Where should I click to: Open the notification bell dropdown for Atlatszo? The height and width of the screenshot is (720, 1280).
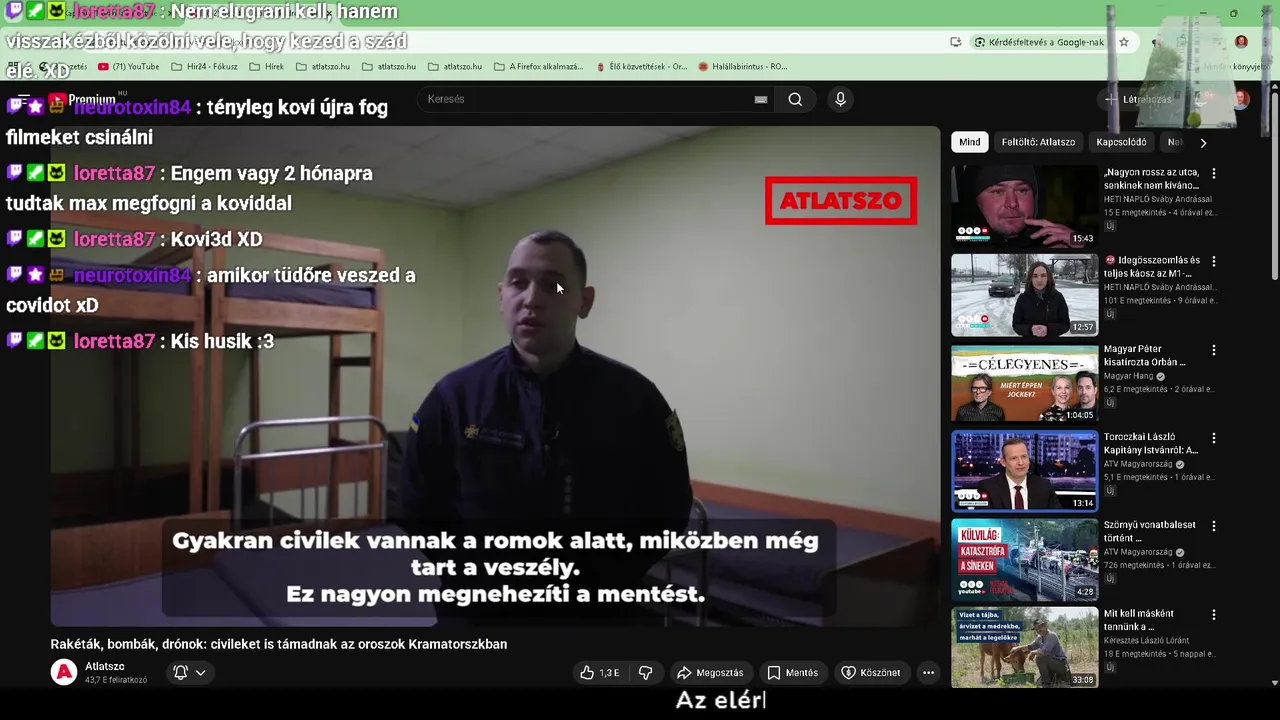(190, 673)
